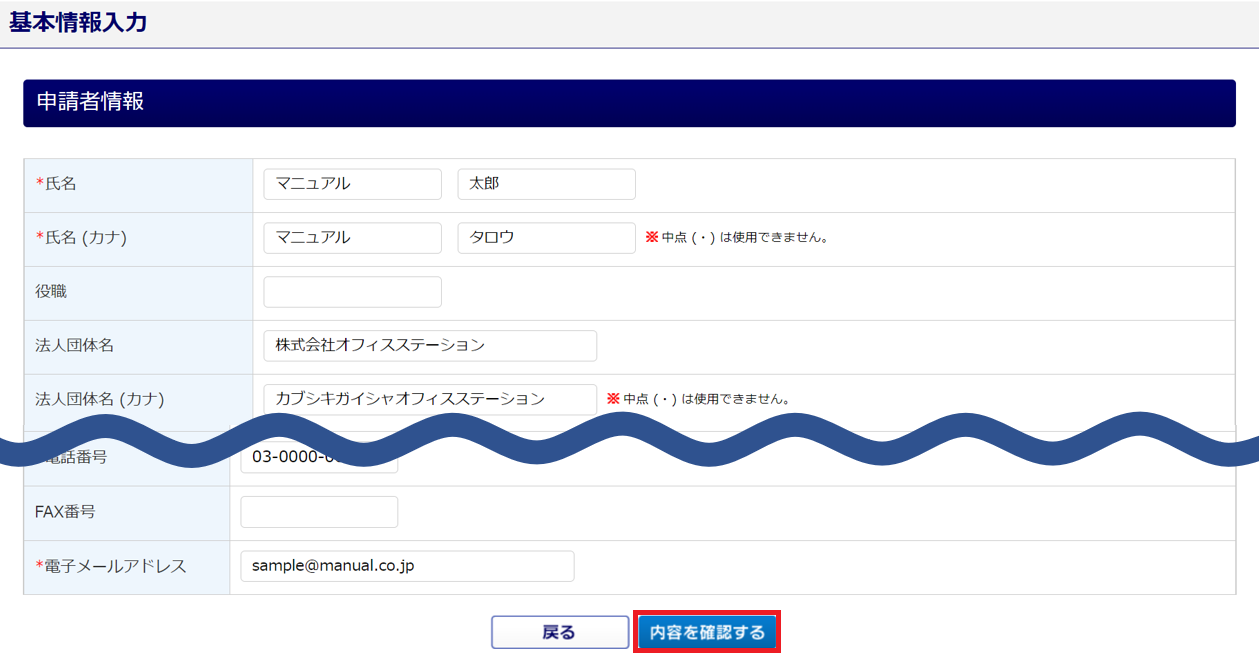Click the 中点 warning note beside カブシキガイシャオフィスステーション
This screenshot has height=658, width=1259.
click(x=699, y=399)
